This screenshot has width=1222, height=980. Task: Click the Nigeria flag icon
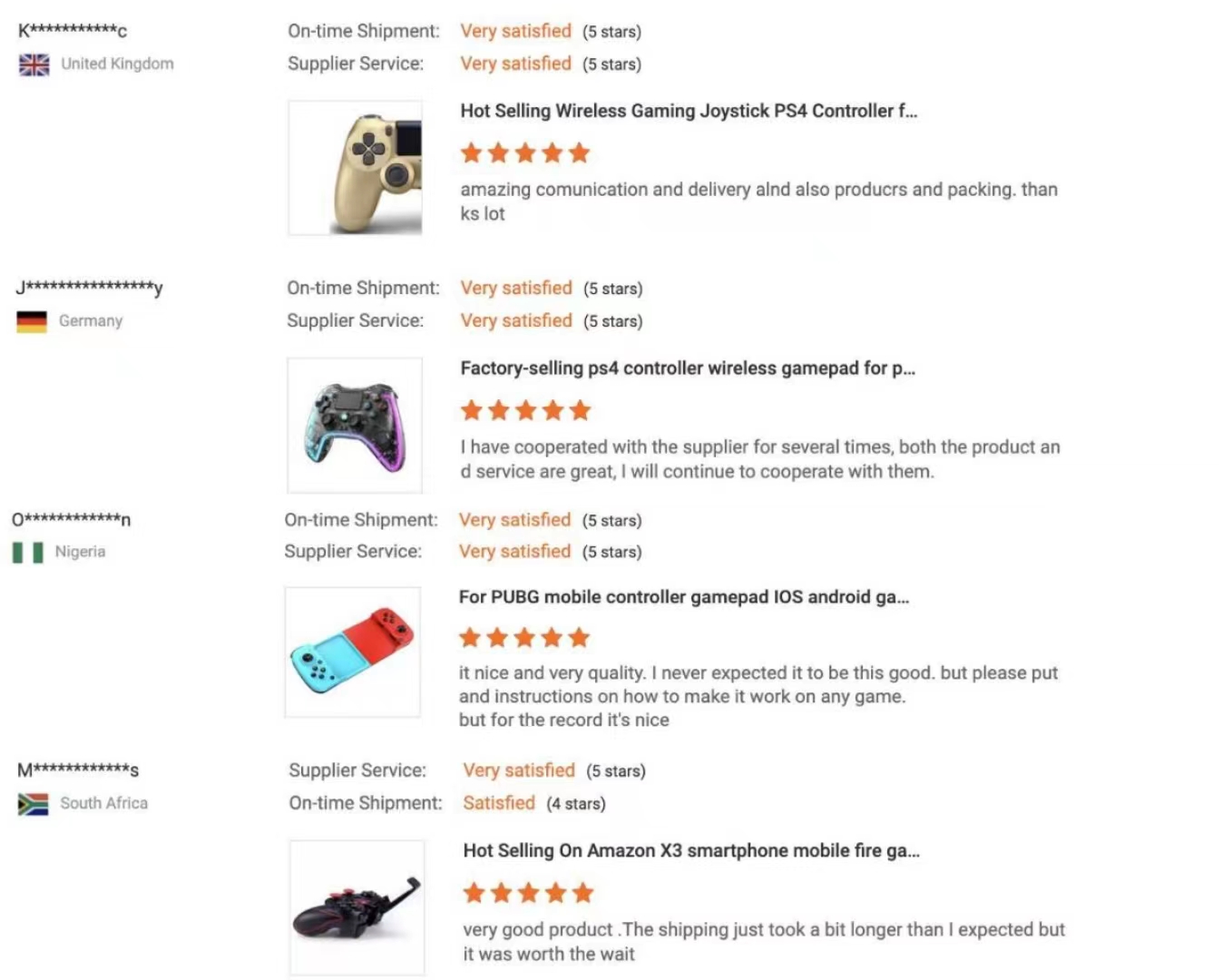click(27, 553)
